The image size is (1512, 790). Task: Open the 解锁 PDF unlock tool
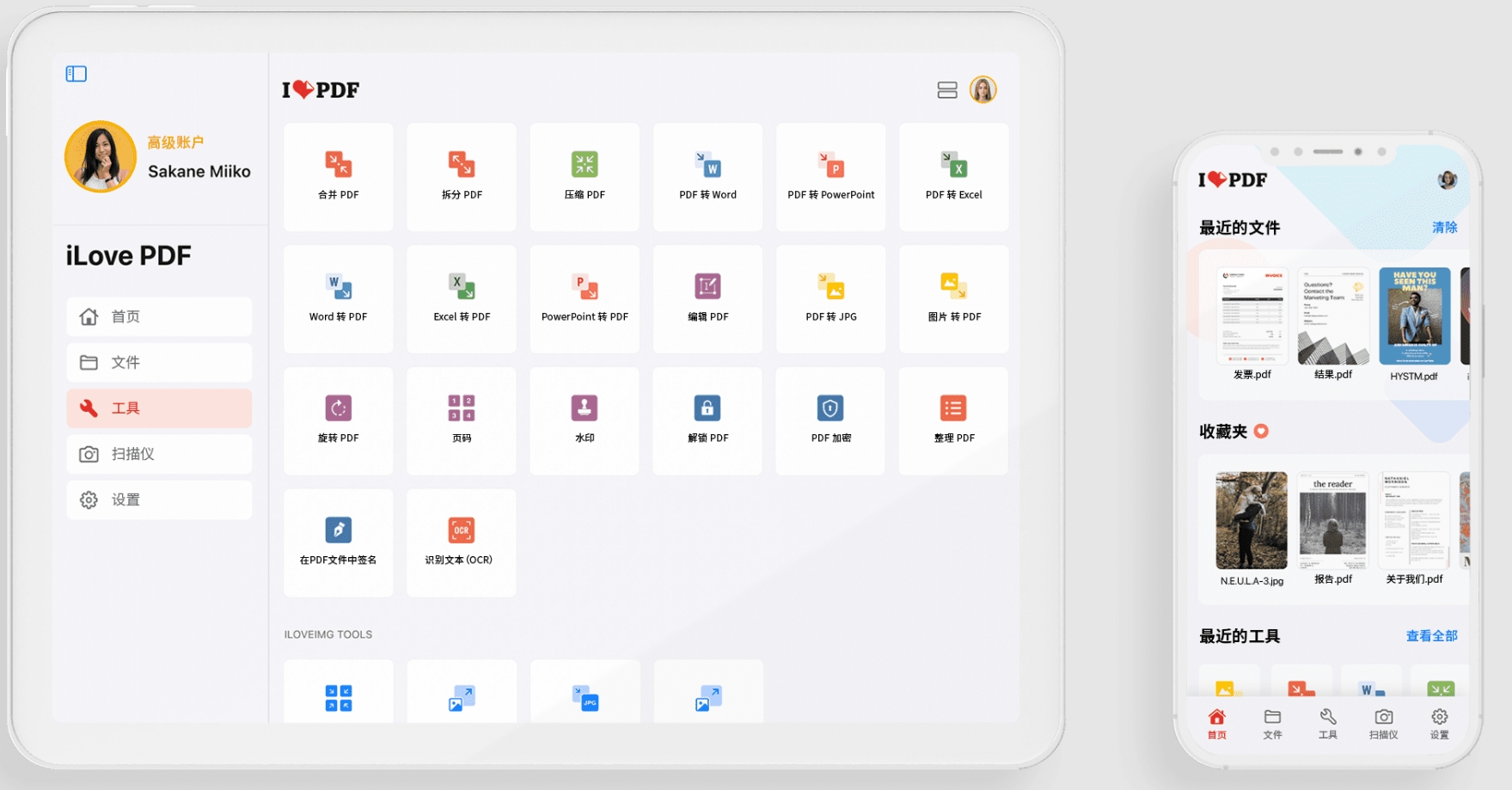coord(707,421)
